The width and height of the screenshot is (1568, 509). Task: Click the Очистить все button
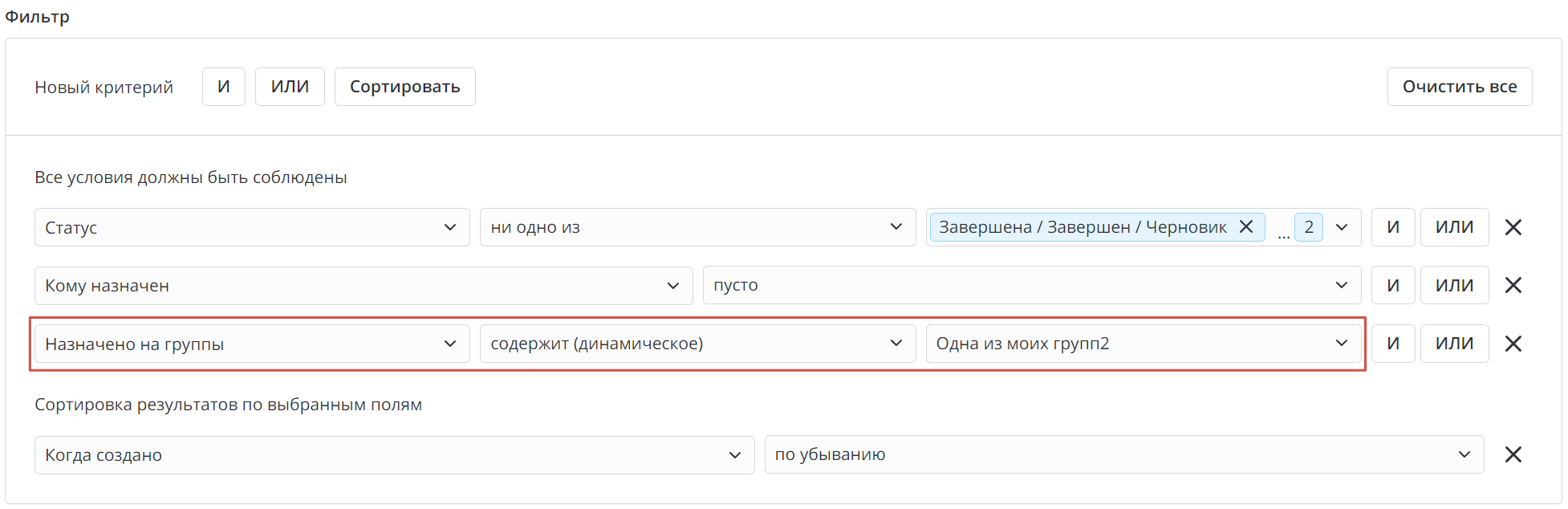pos(1459,87)
